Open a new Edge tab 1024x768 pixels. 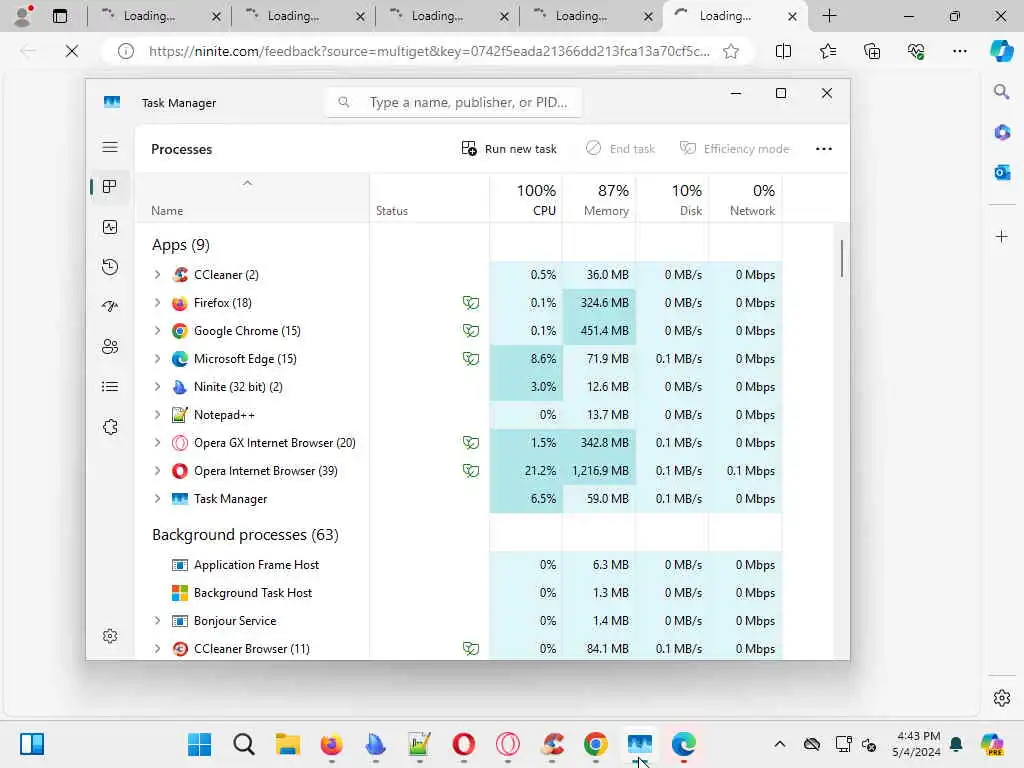(829, 16)
